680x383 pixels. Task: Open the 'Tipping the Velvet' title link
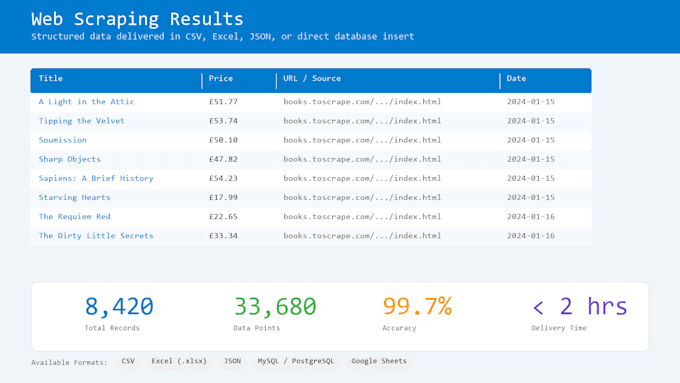82,121
